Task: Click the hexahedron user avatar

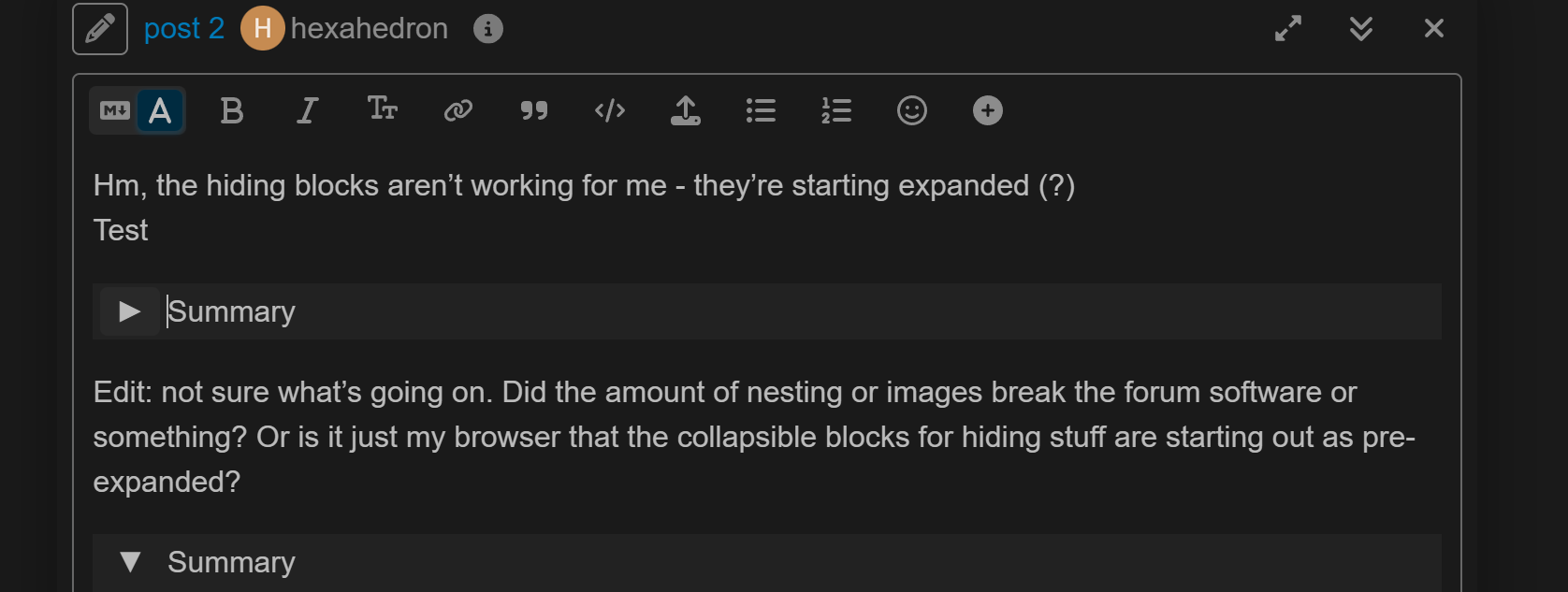Action: [x=262, y=29]
